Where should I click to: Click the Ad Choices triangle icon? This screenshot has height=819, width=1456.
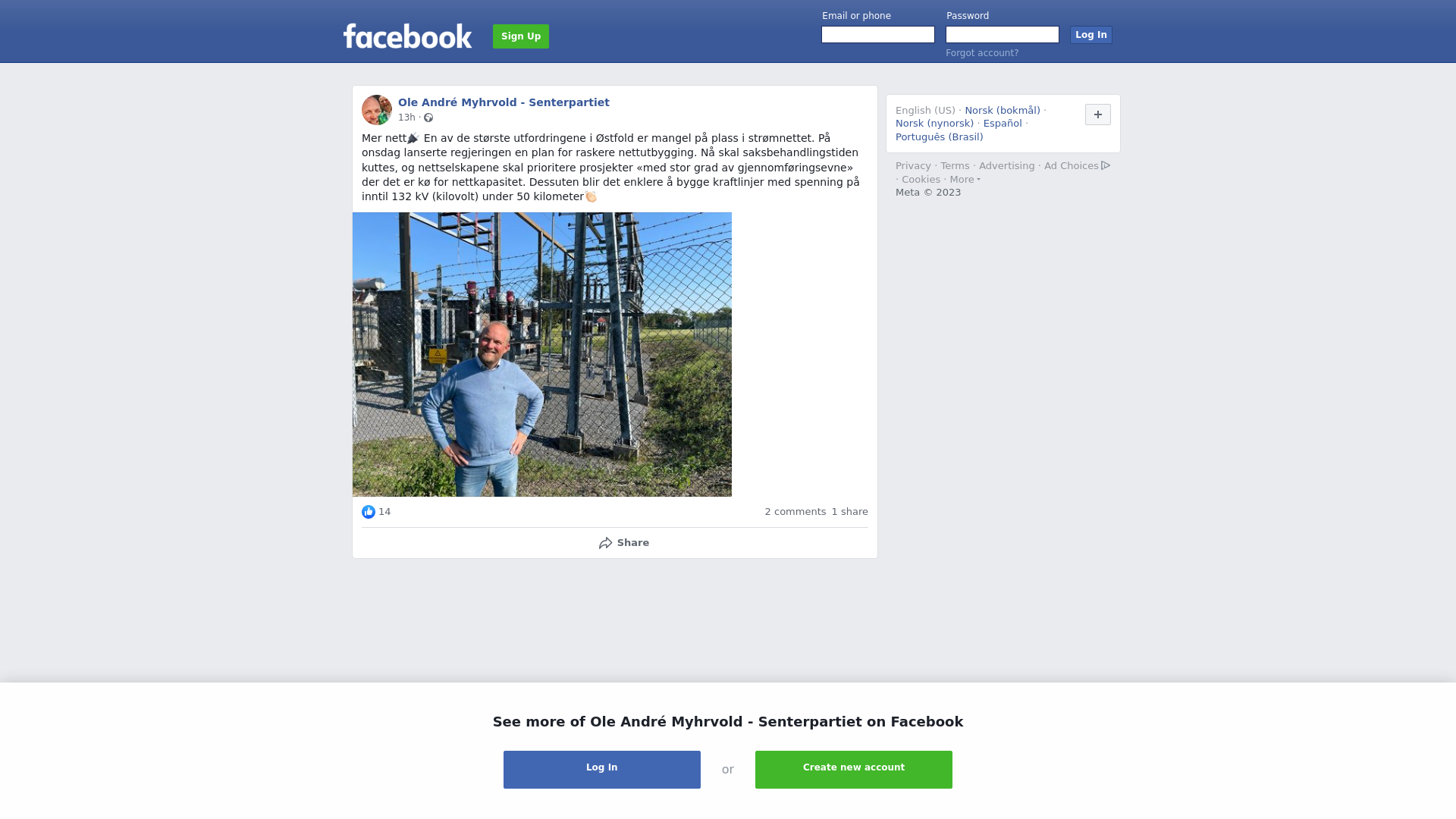click(1106, 165)
